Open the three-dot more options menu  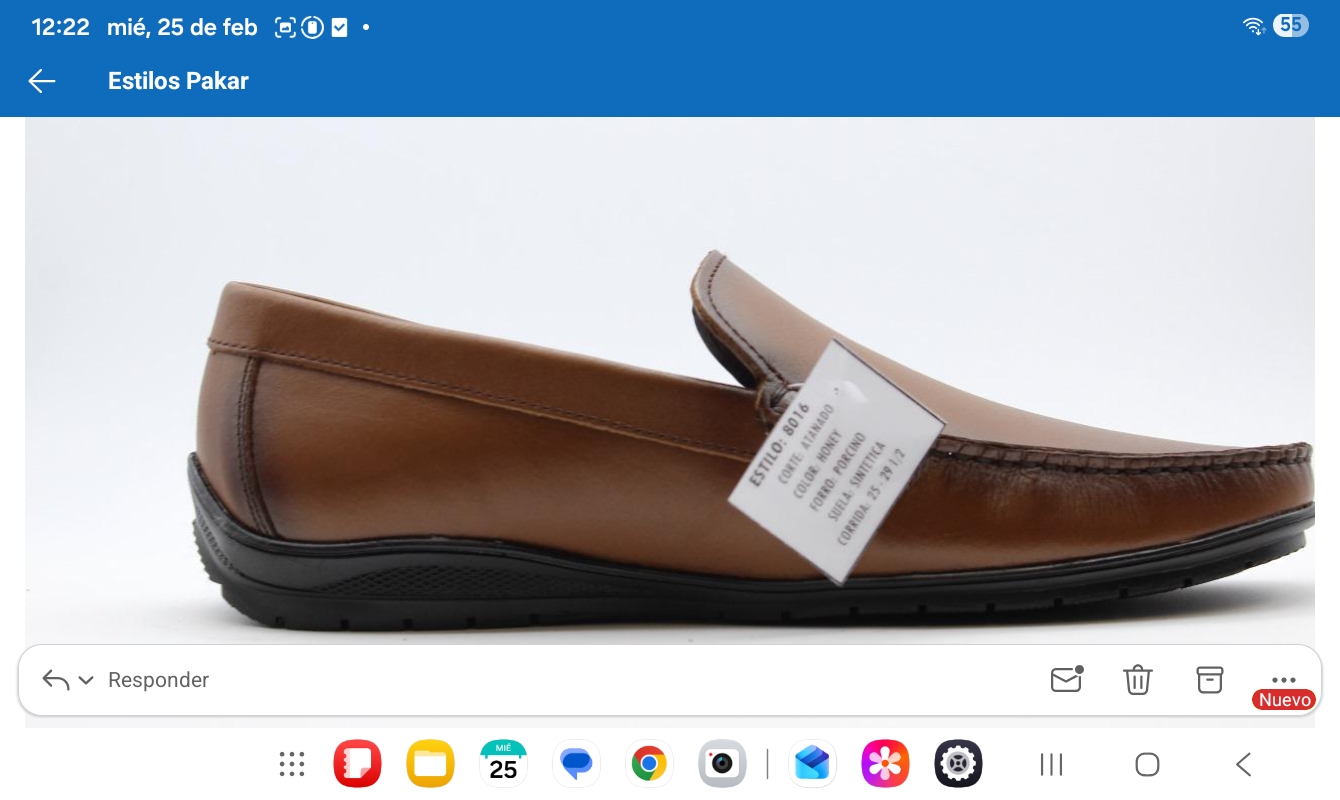tap(1283, 679)
